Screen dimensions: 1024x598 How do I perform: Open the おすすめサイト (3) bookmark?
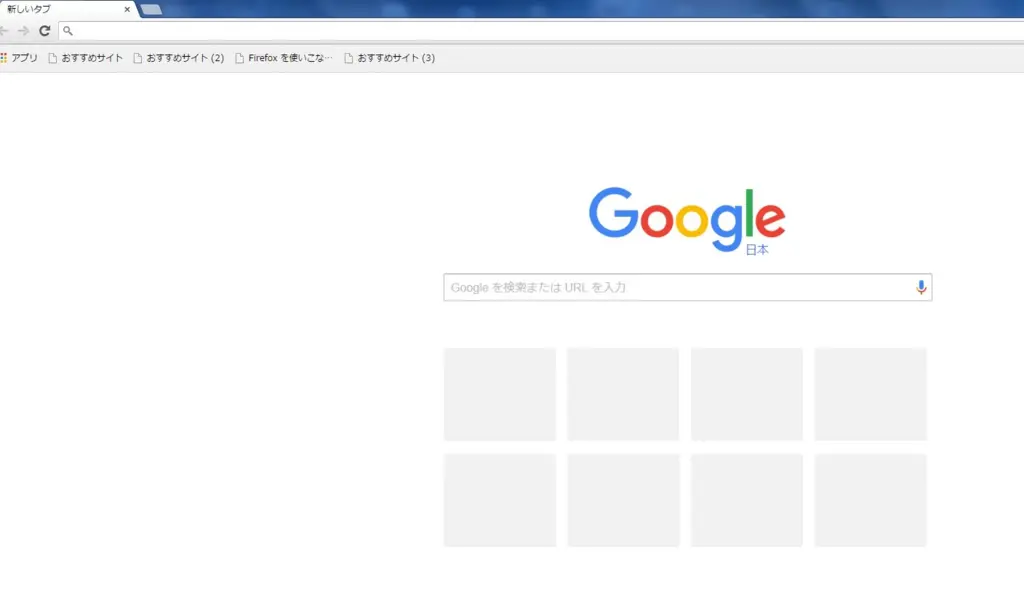click(x=390, y=58)
